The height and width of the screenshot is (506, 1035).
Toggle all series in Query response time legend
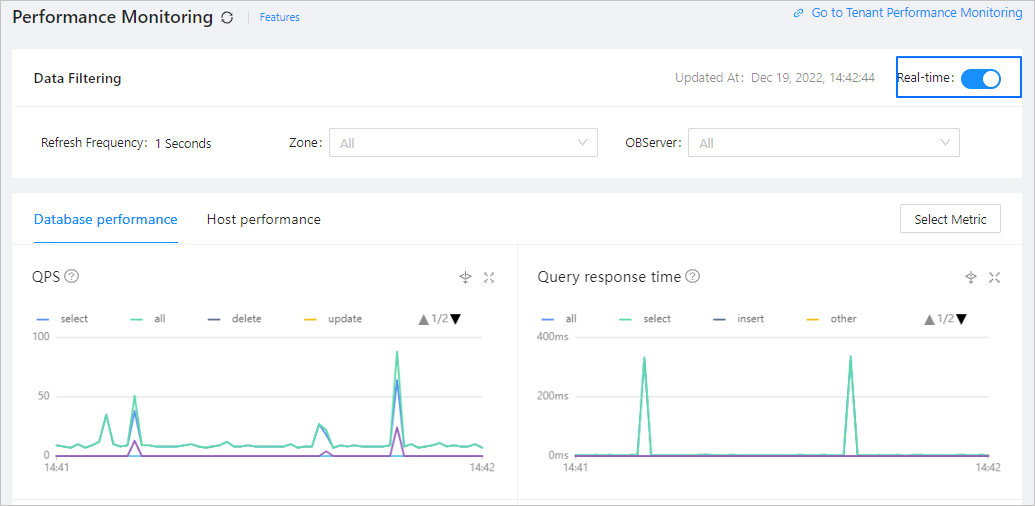[561, 319]
